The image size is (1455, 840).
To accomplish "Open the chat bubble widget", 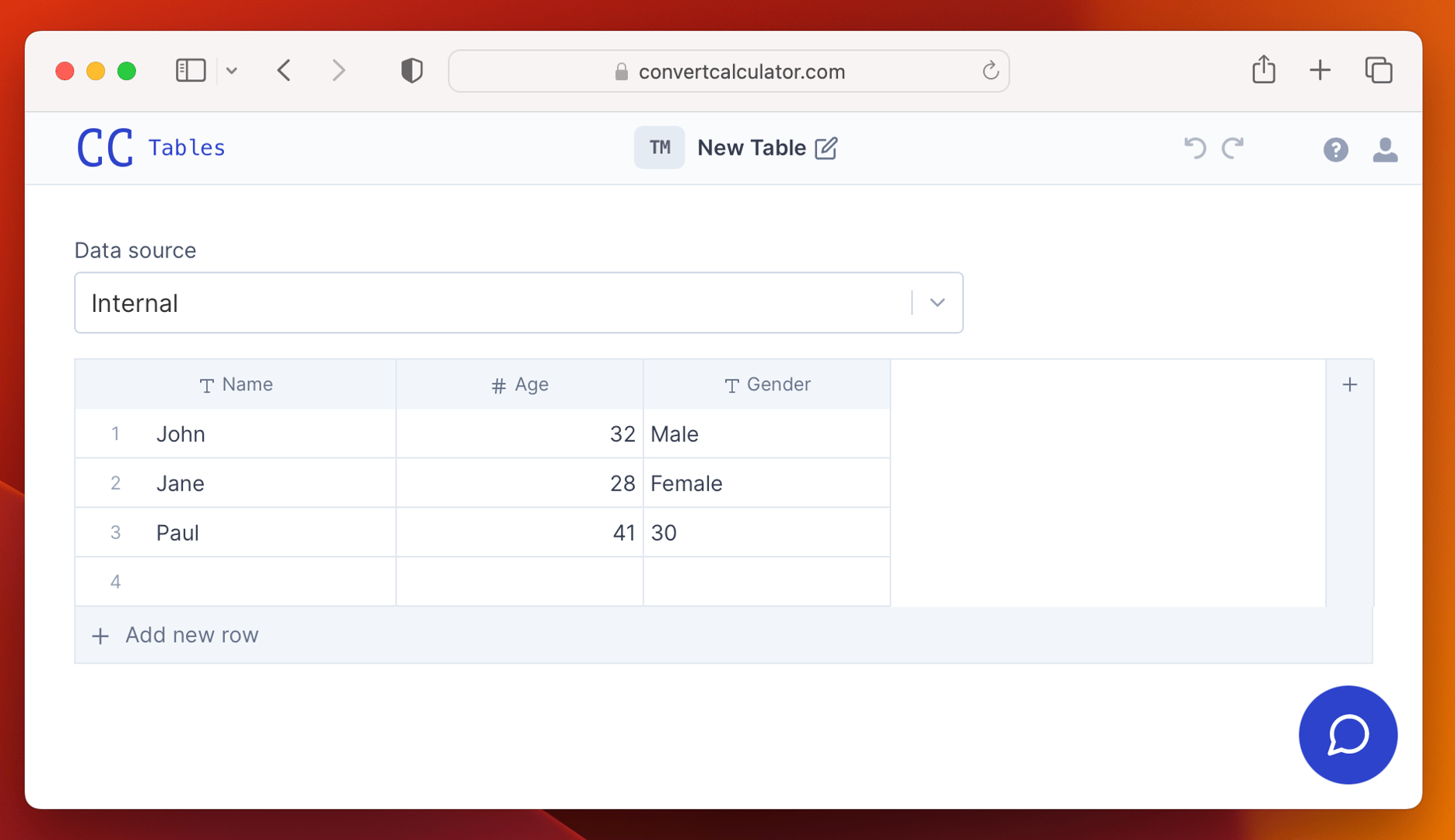I will pos(1348,735).
